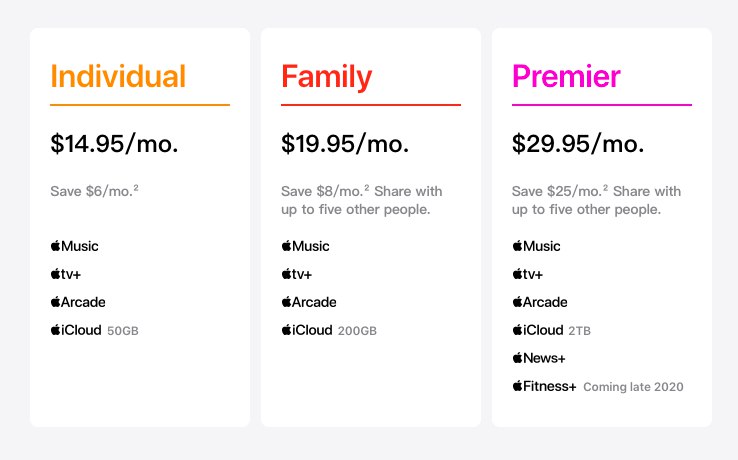Viewport: 738px width, 460px height.
Task: Click the $14.95/mo. Individual price
Action: (x=114, y=144)
